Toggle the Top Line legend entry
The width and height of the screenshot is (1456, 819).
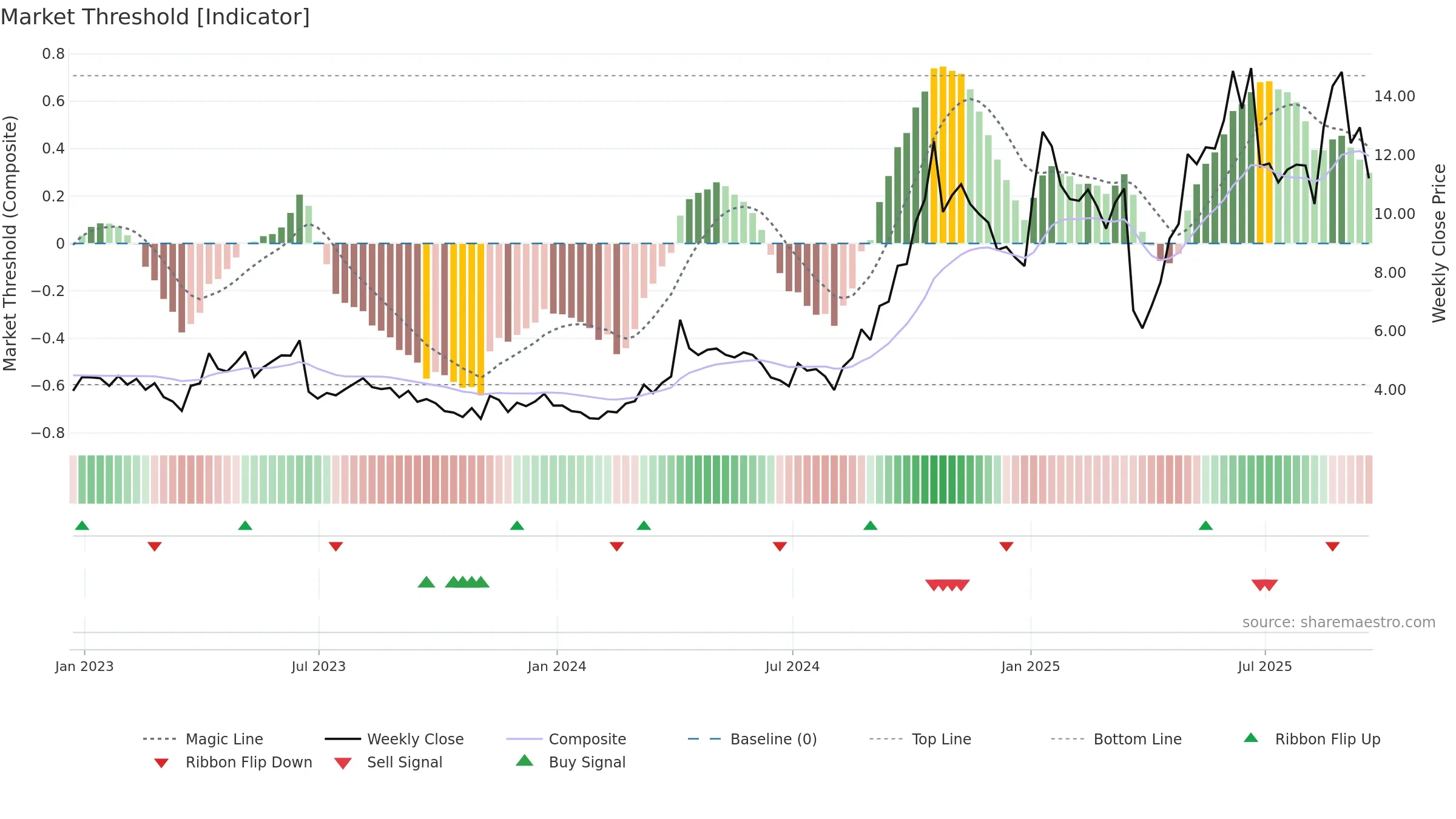920,739
